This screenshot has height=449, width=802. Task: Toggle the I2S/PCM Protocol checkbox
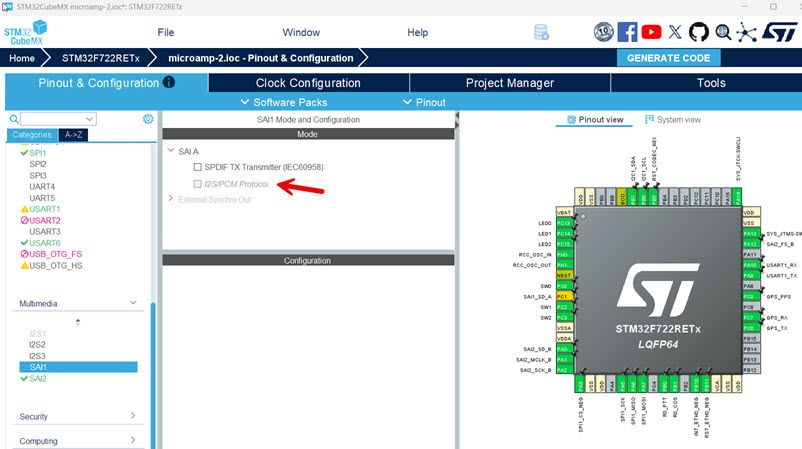pyautogui.click(x=197, y=184)
